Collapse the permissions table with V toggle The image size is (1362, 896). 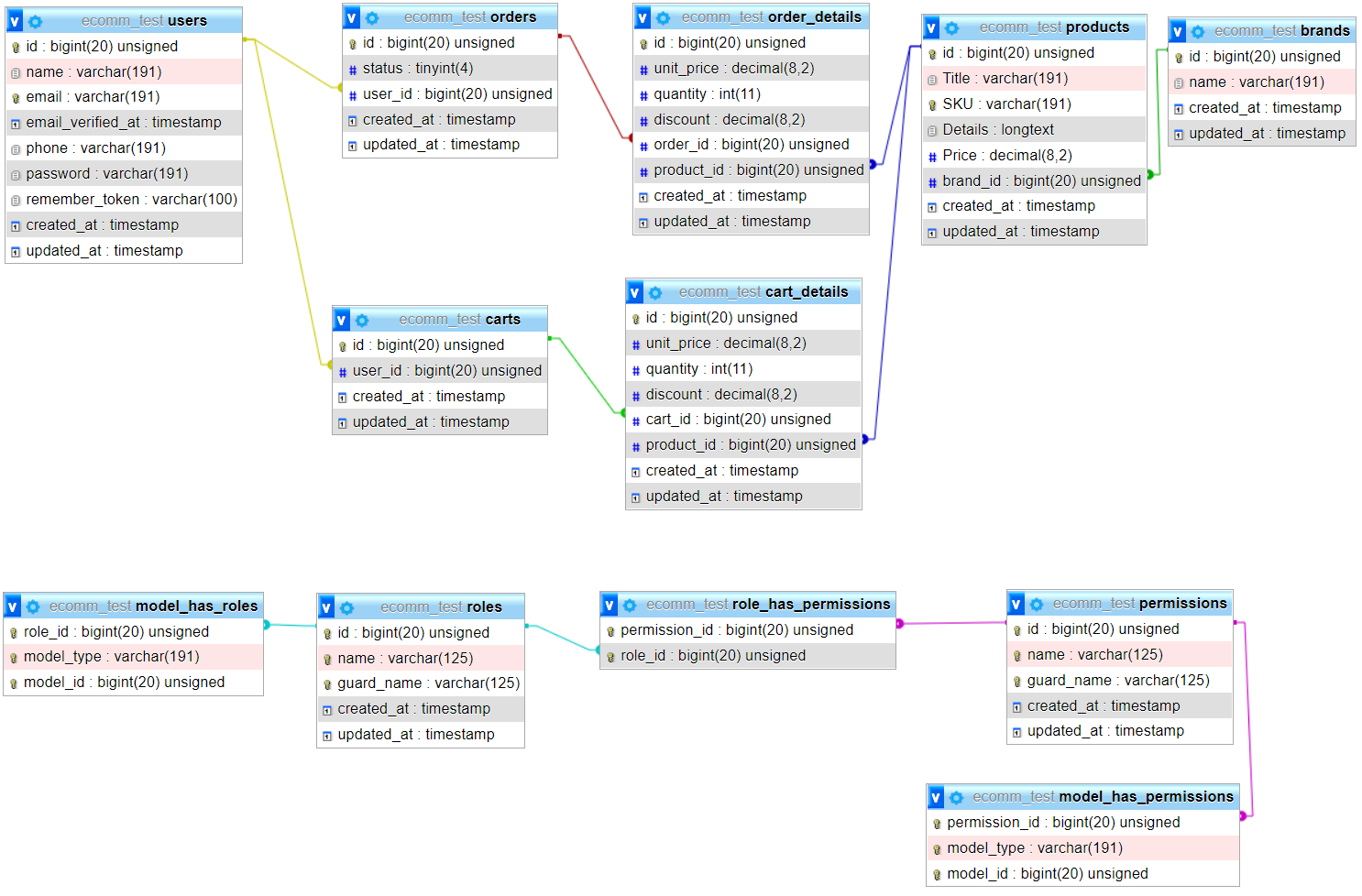pos(1016,604)
